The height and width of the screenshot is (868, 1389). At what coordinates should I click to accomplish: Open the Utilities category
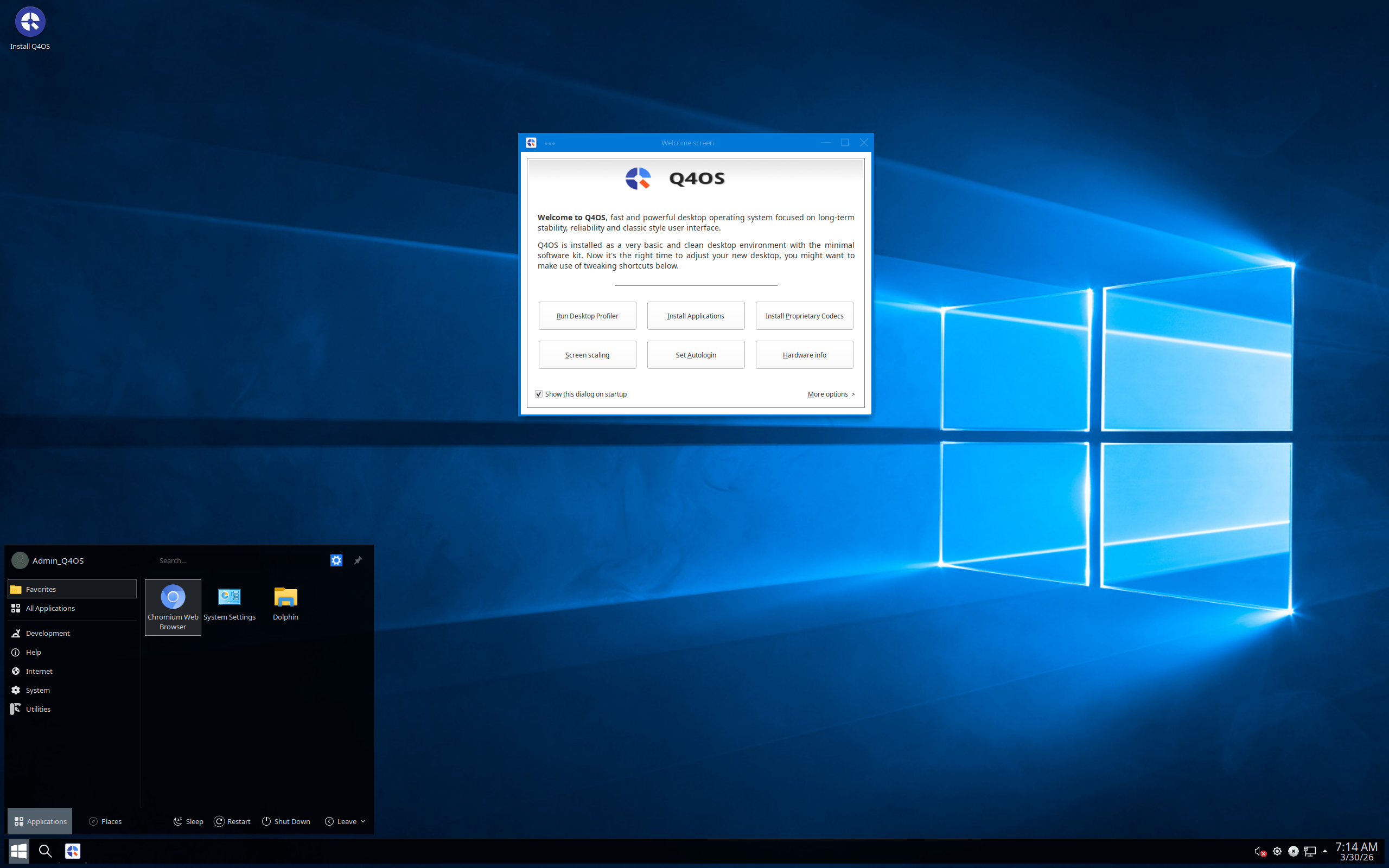(72, 709)
